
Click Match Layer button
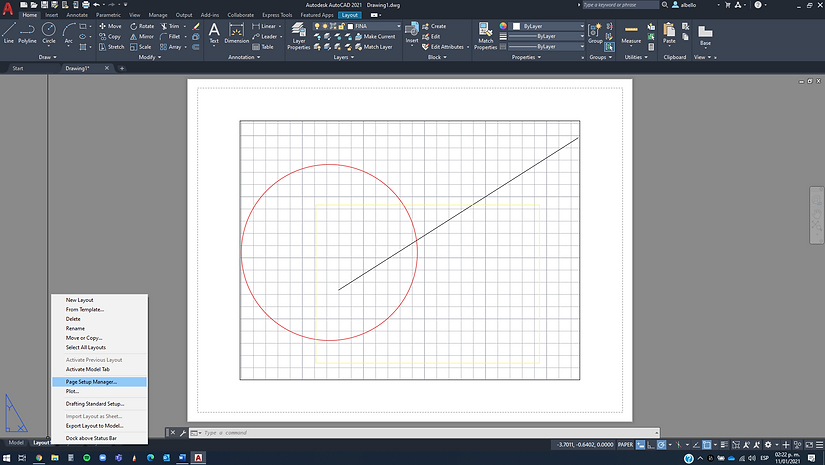(374, 47)
